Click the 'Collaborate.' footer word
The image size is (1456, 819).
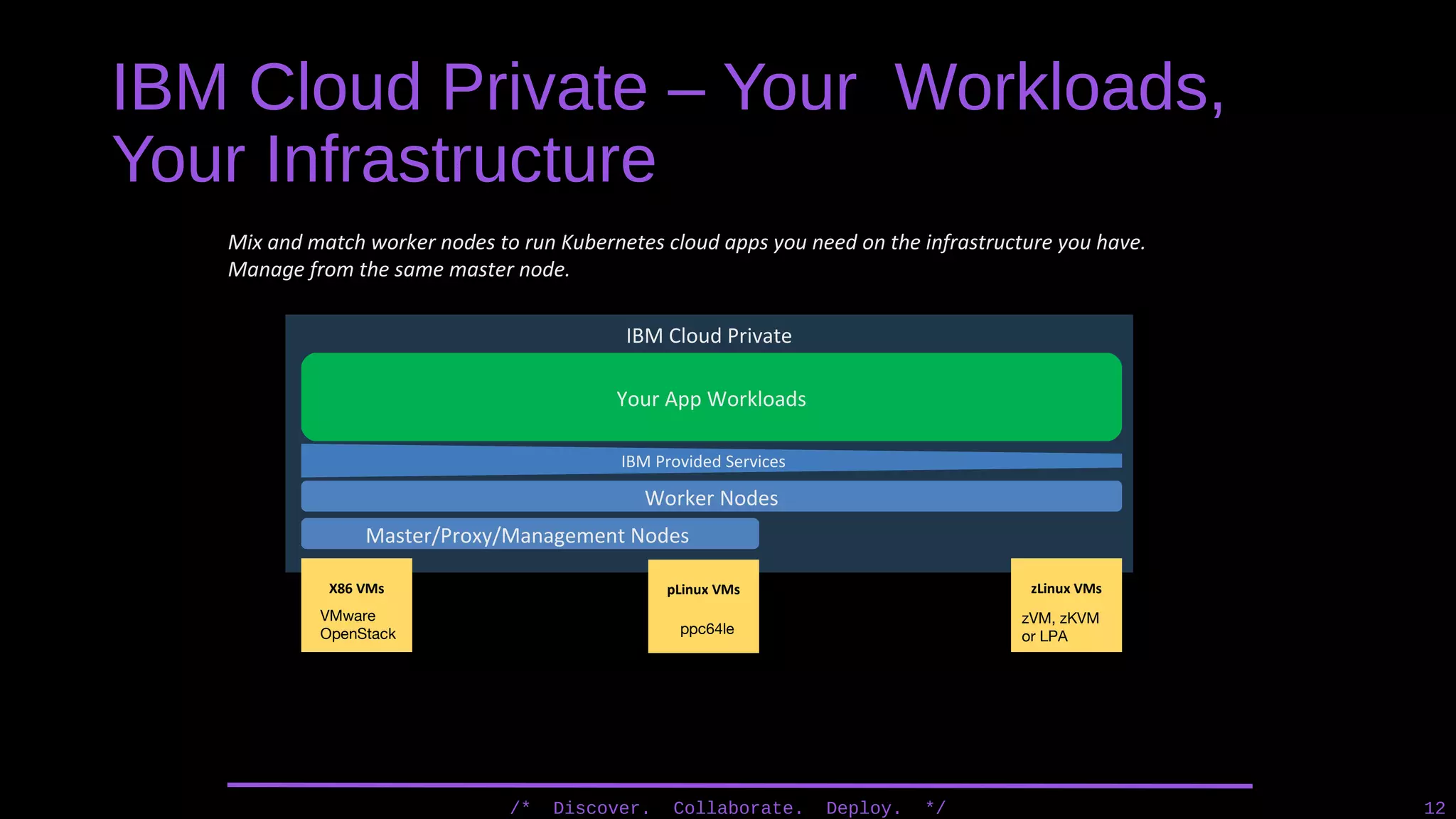tap(738, 808)
